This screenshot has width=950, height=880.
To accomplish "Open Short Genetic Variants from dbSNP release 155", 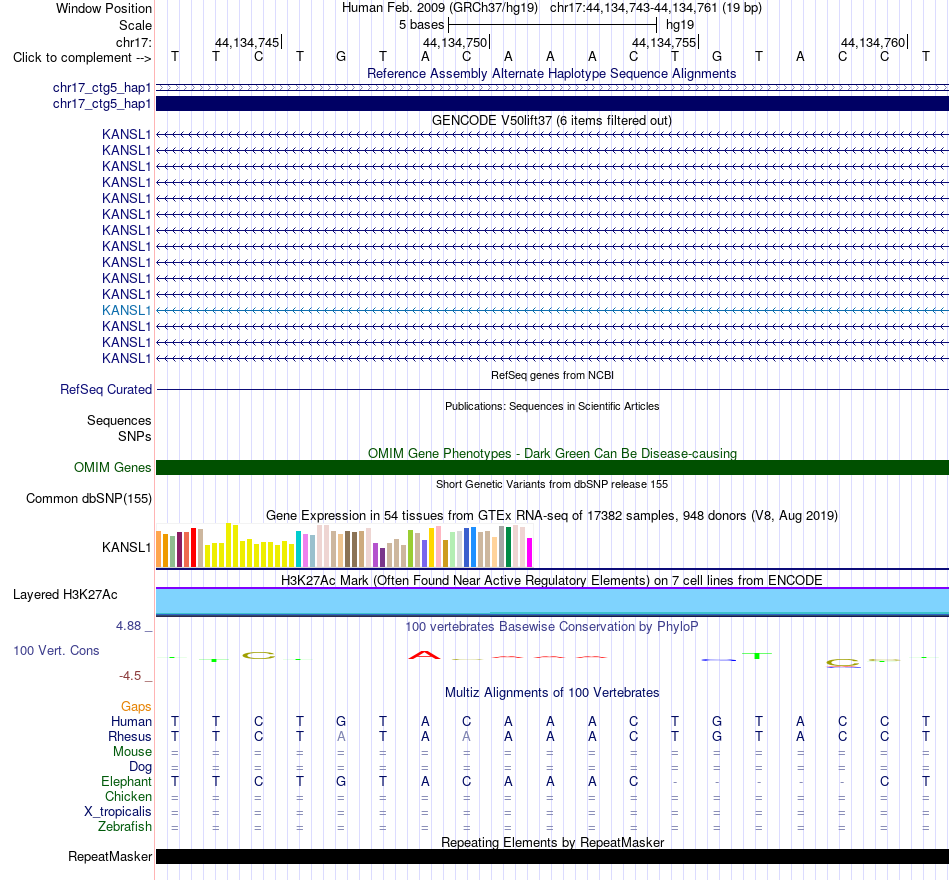I will tap(552, 484).
